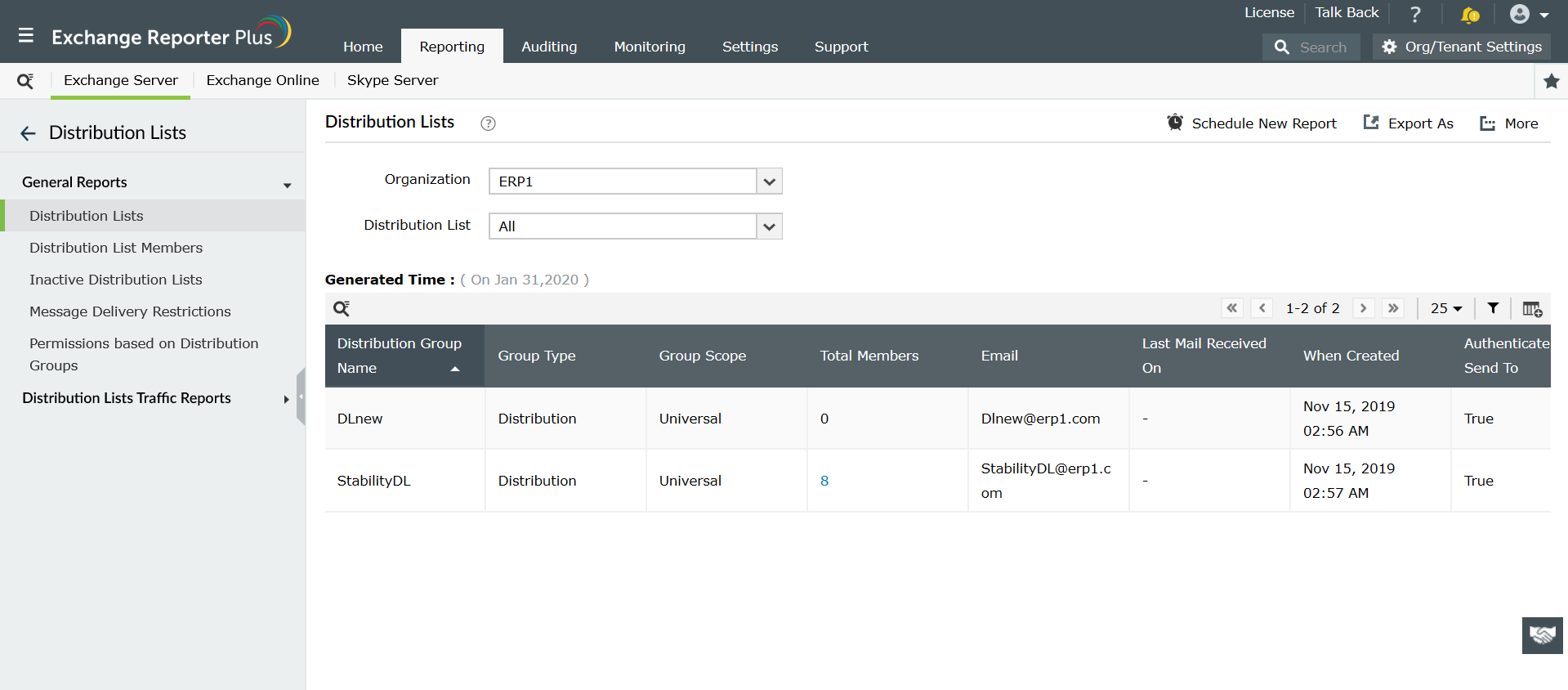
Task: Open the handshake support widget
Action: (1542, 635)
